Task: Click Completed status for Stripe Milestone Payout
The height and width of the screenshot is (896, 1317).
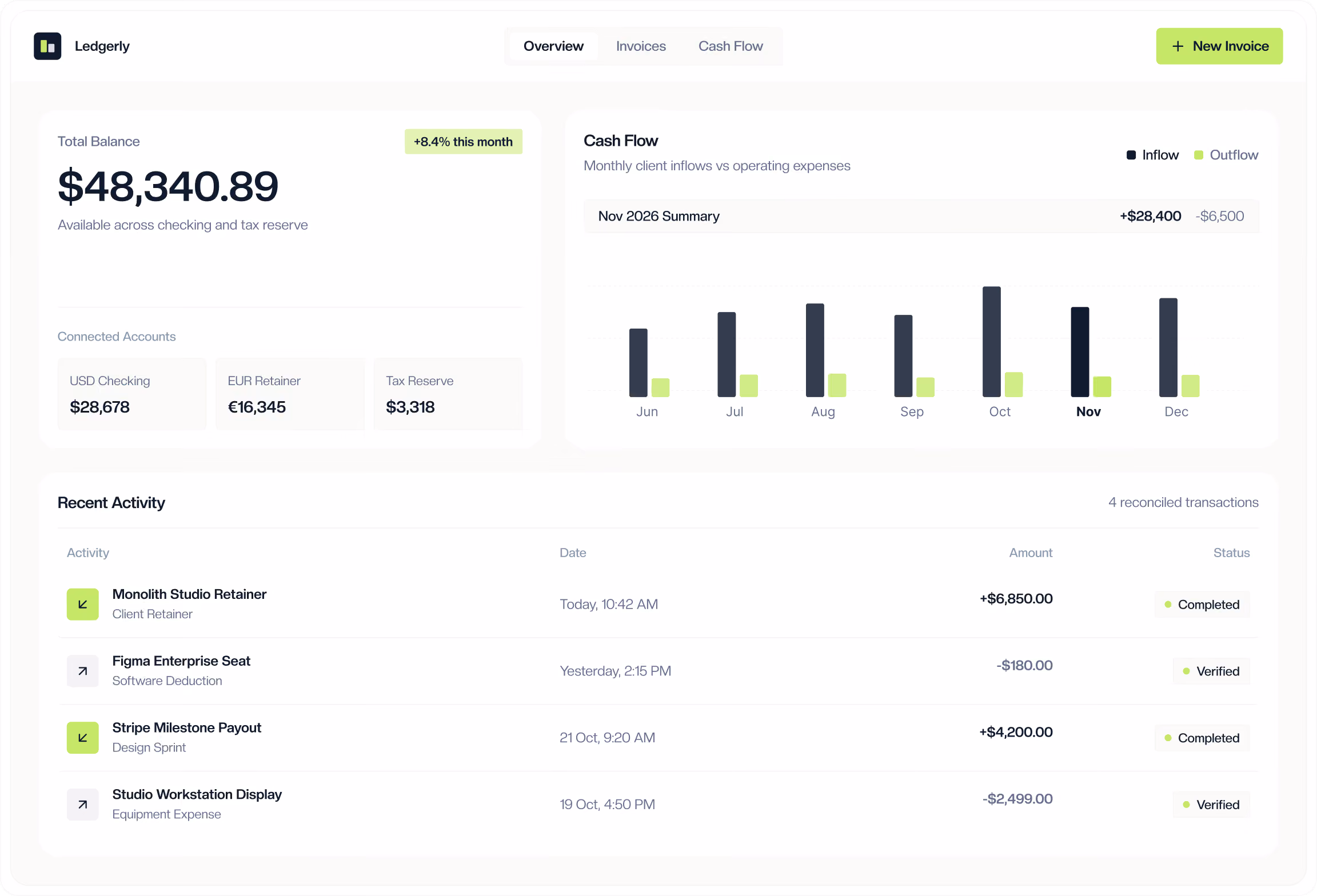Action: click(x=1202, y=738)
